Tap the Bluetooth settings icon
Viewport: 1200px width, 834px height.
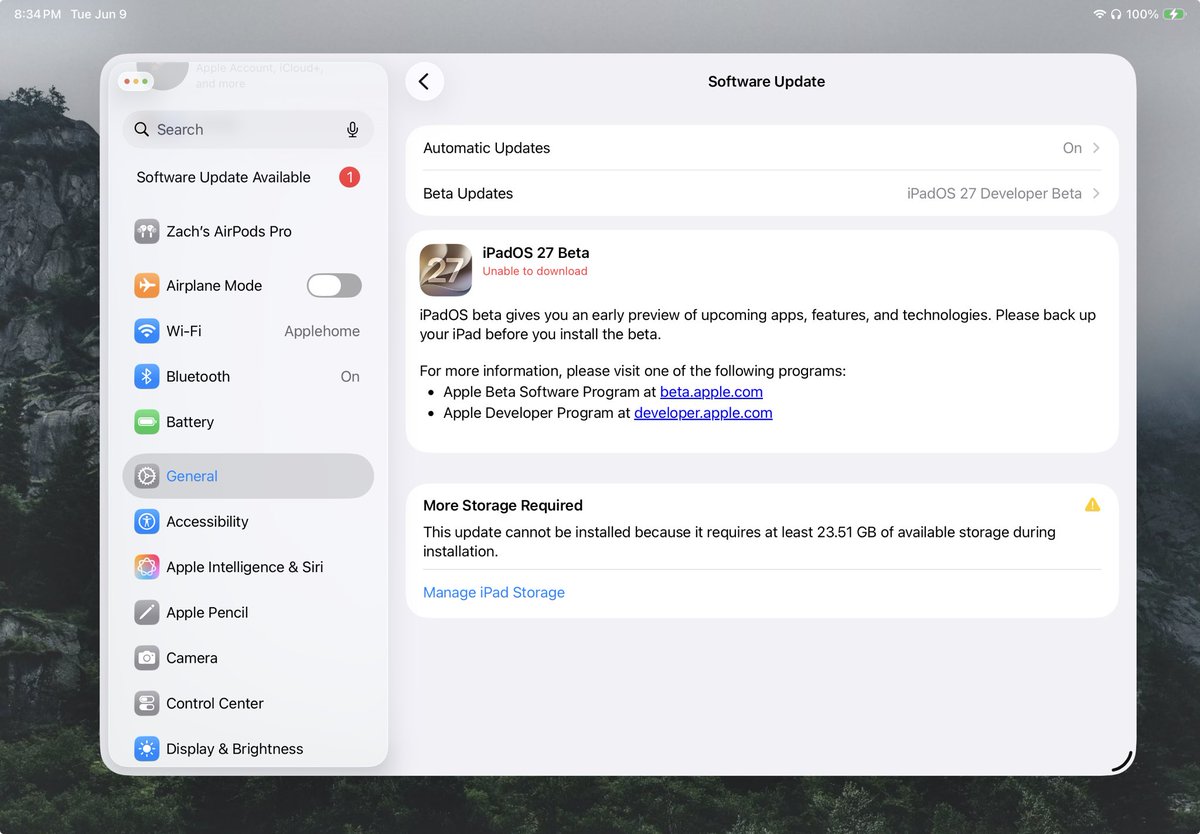(x=147, y=377)
